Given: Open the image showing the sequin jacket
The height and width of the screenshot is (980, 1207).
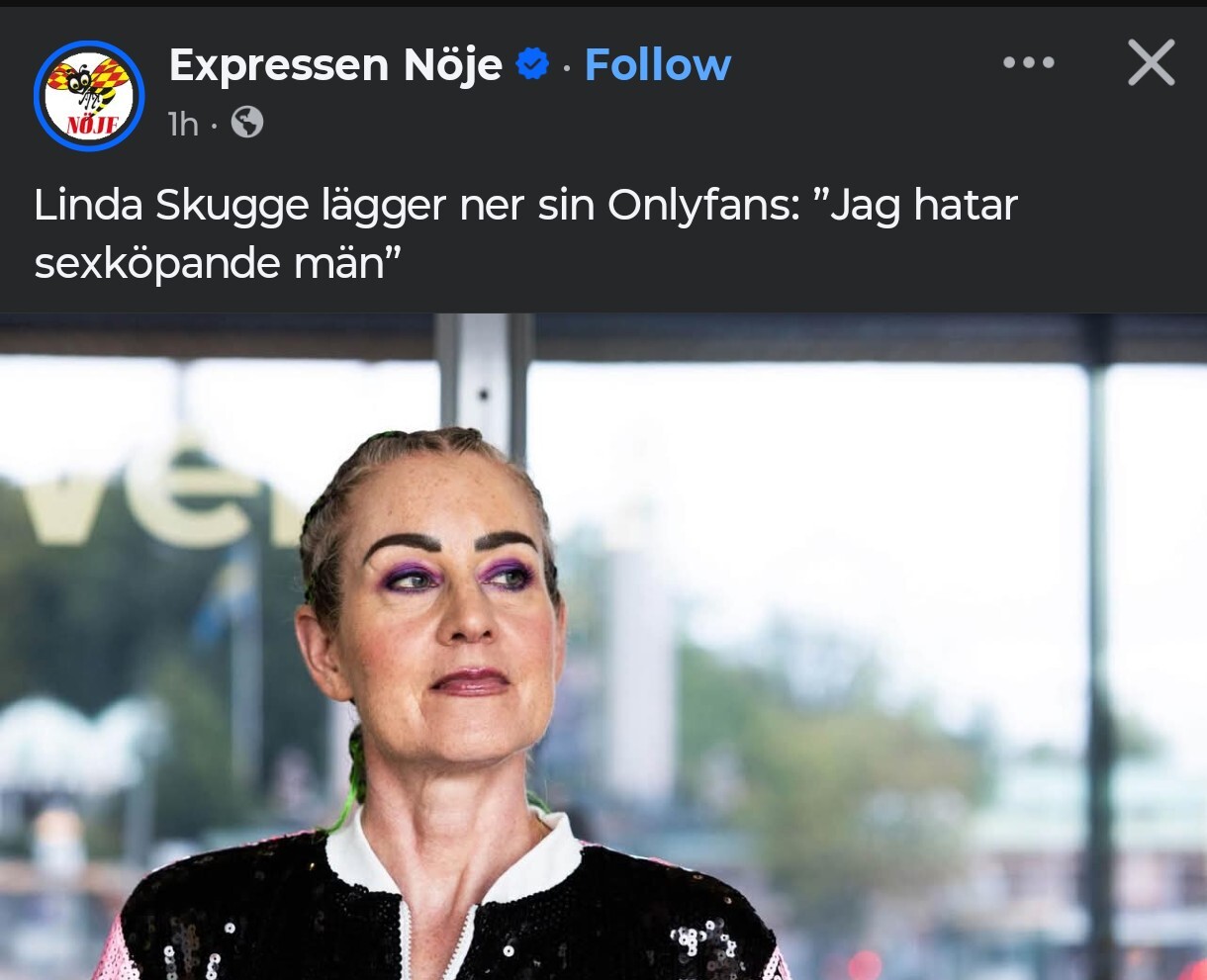Looking at the screenshot, I should point(603,647).
